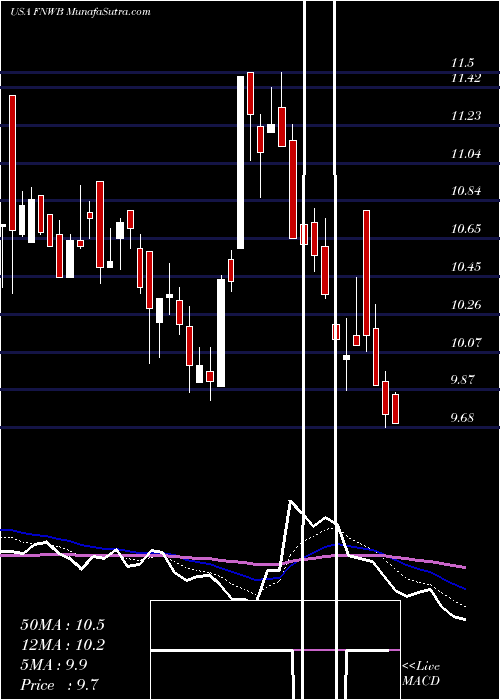Click the '<<Live MACD' label

(421, 674)
